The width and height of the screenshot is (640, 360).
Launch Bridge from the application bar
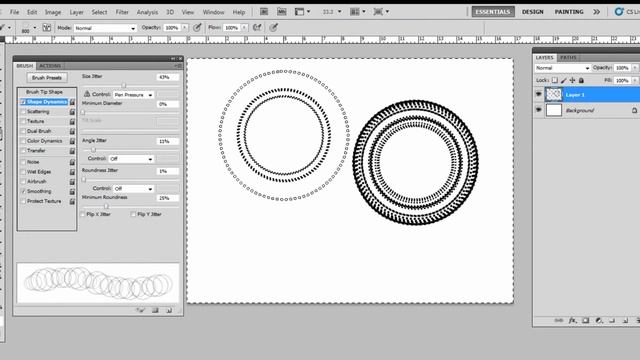point(264,12)
